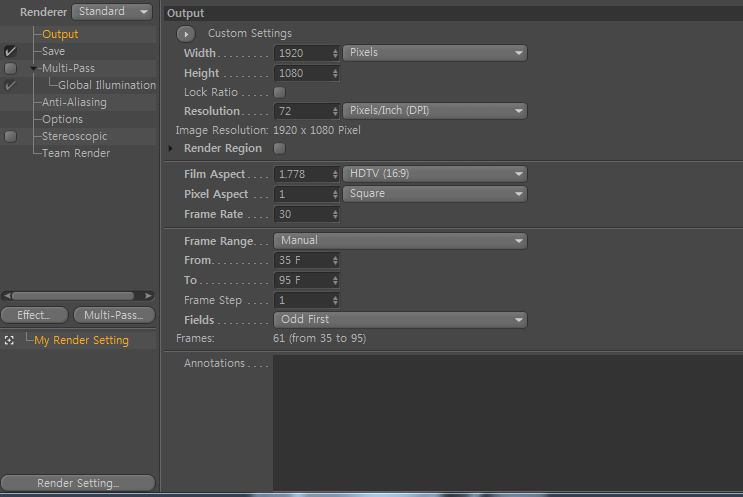Viewport: 743px width, 497px height.
Task: Expand the Render Region disclosure triangle
Action: 171,148
